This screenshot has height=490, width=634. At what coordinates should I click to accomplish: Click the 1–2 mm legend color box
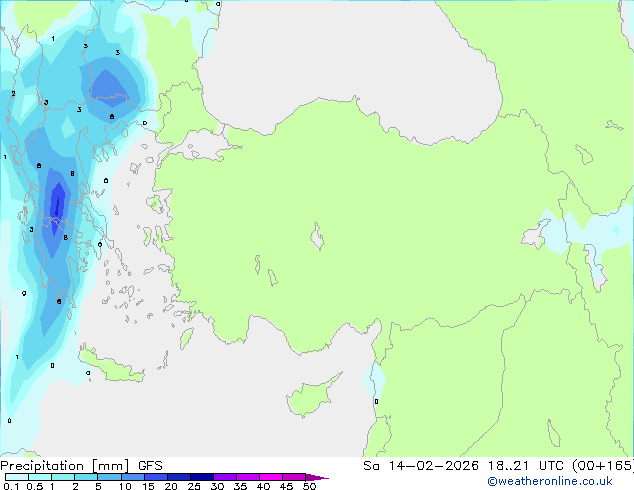(x=63, y=477)
